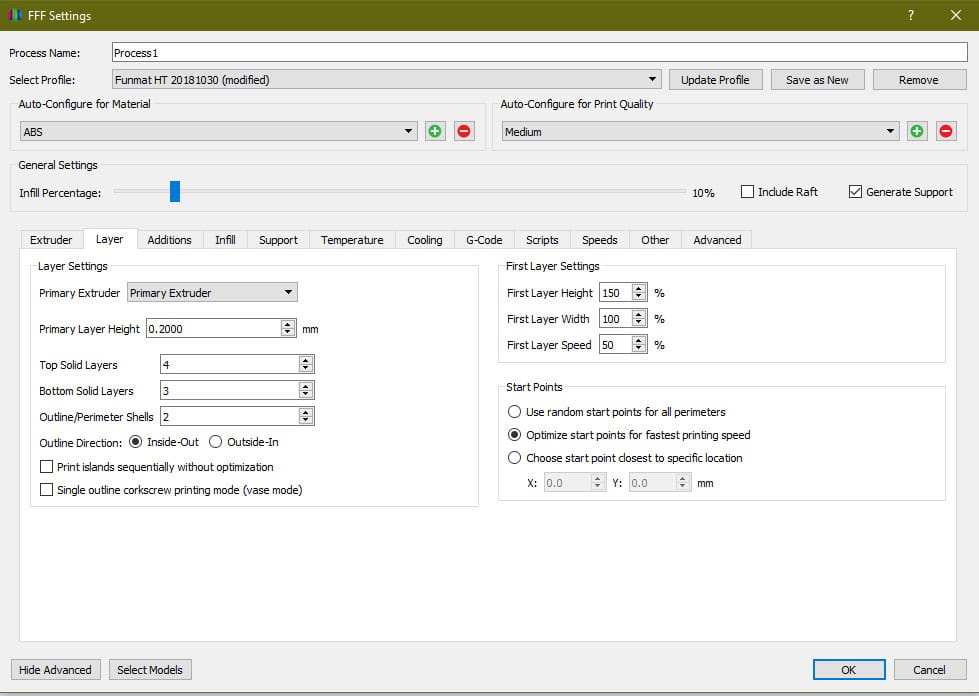Click red remove button for material ABS
Image resolution: width=979 pixels, height=696 pixels.
click(x=464, y=131)
